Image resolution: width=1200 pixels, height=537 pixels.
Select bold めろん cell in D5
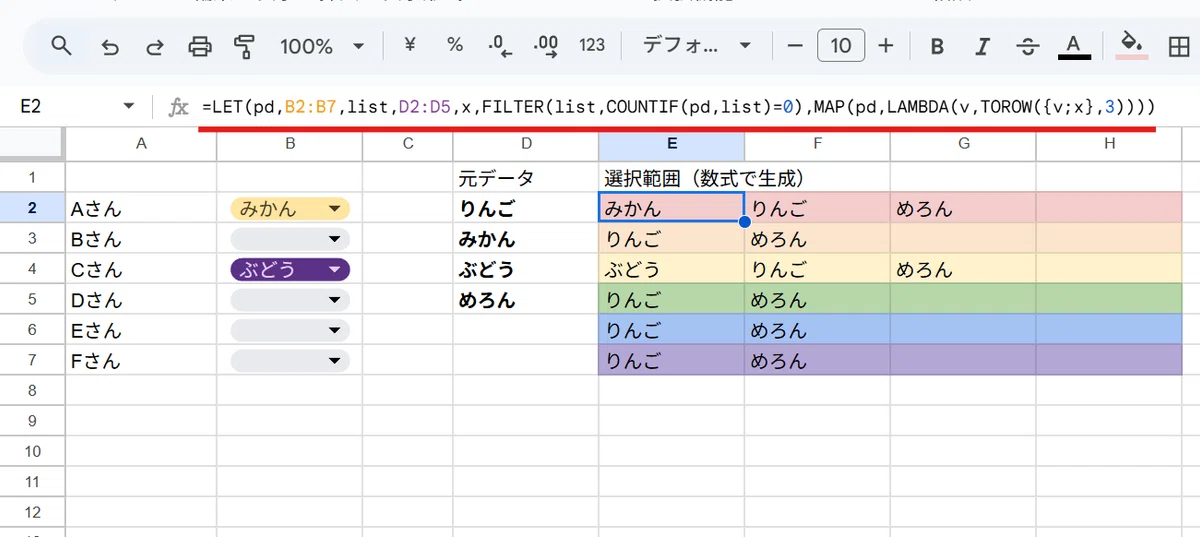526,299
